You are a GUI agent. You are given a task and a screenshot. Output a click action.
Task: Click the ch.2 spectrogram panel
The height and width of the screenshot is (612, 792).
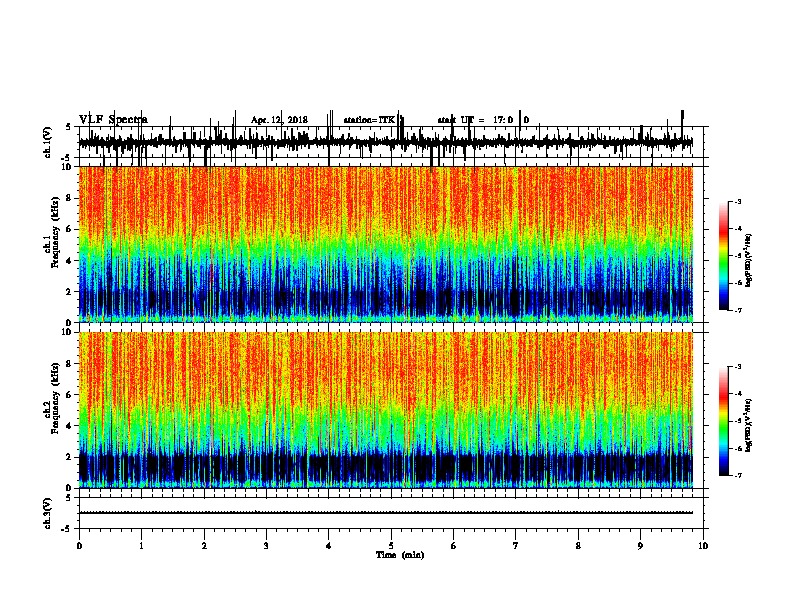click(x=386, y=410)
